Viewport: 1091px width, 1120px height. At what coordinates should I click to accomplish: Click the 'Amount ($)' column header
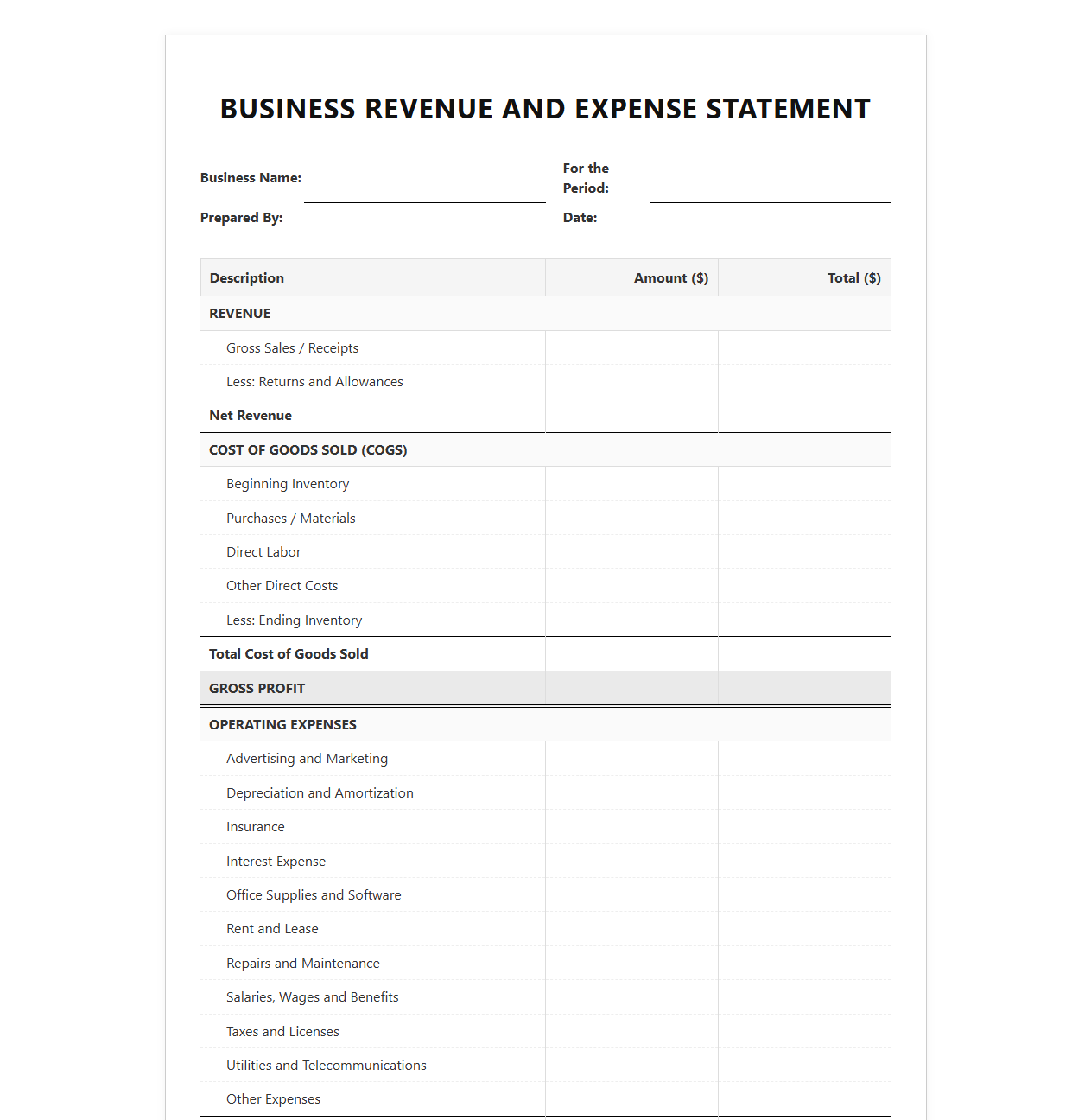[631, 278]
